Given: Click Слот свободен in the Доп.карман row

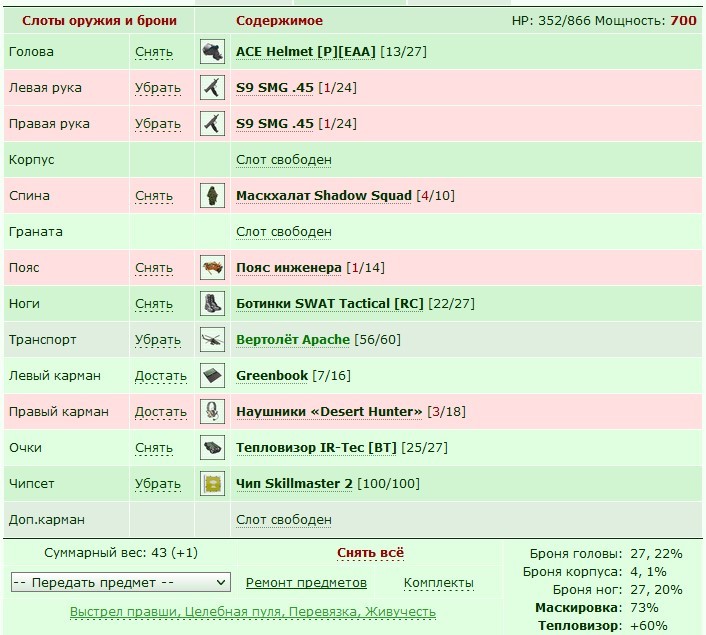Looking at the screenshot, I should click(x=284, y=520).
